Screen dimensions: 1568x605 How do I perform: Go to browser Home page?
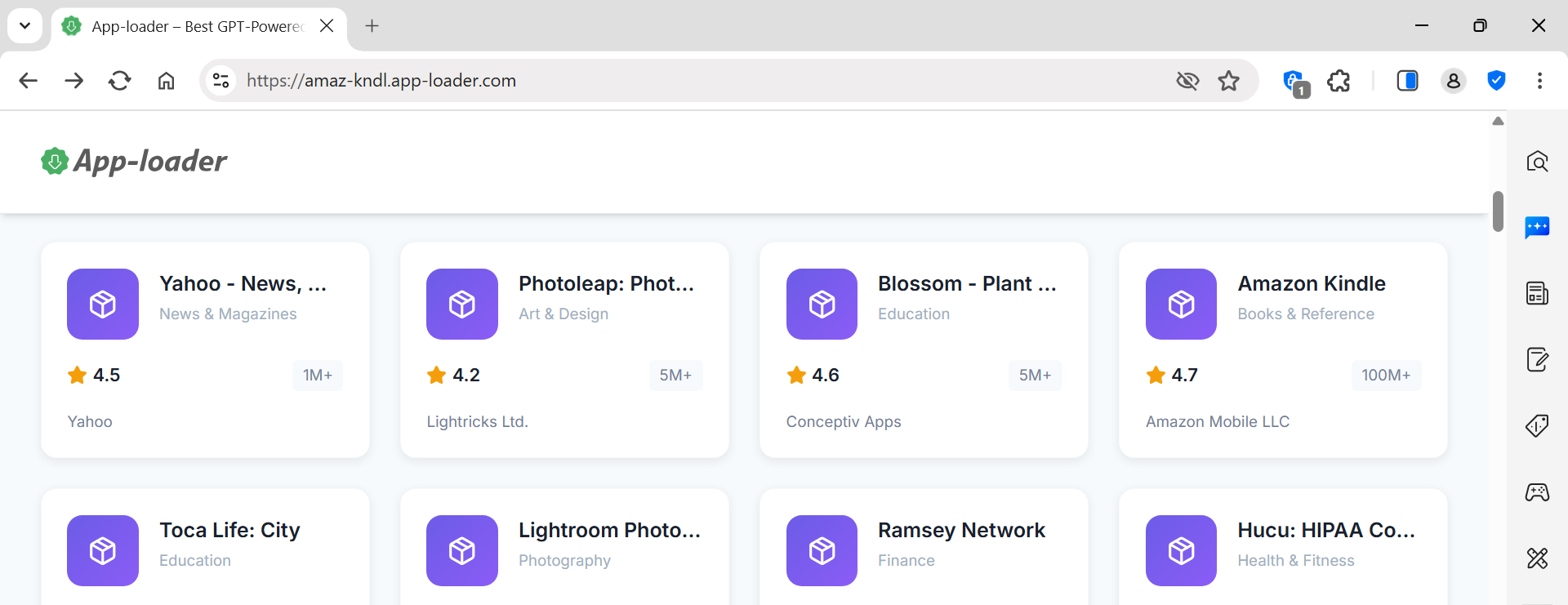[x=167, y=81]
